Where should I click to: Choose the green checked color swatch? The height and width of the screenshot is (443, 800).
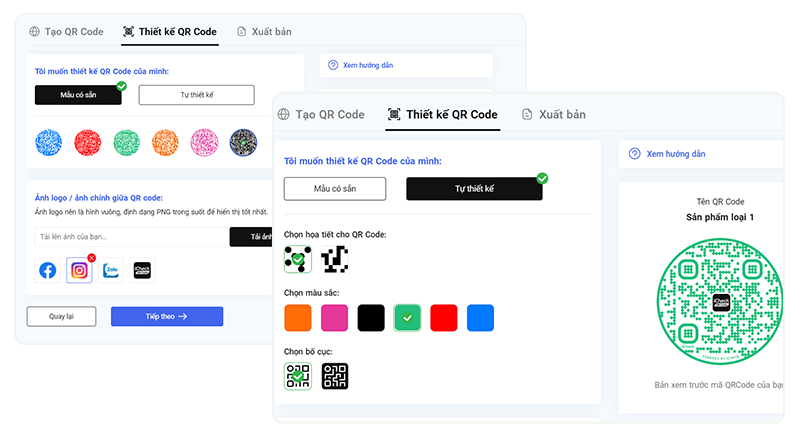(x=407, y=318)
